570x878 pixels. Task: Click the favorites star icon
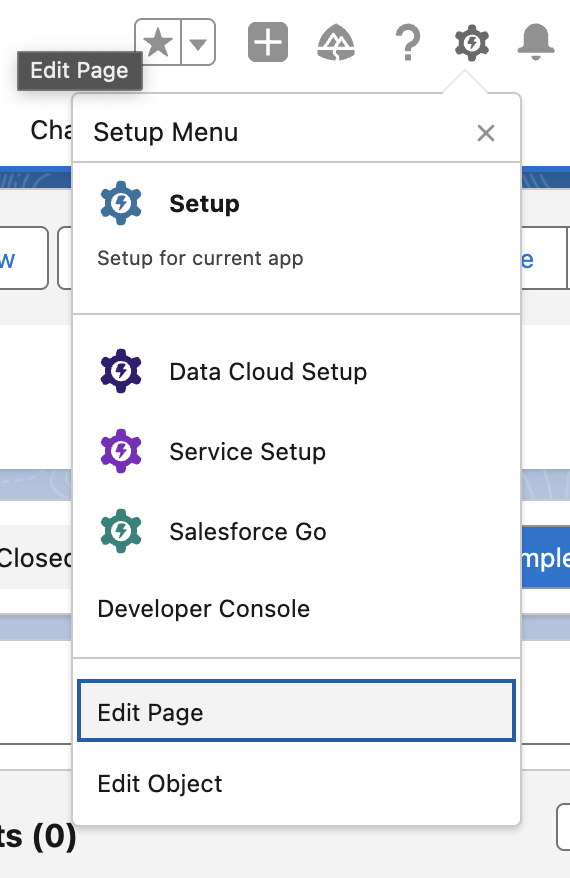[158, 43]
